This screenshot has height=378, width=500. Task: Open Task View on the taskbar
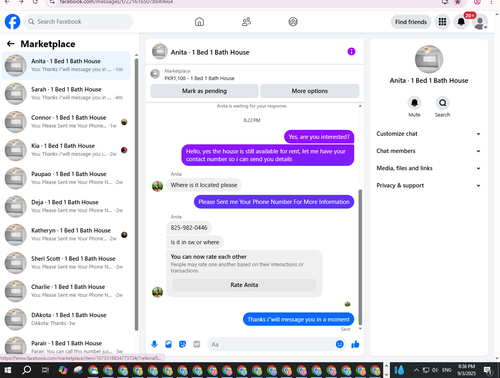click(45, 370)
